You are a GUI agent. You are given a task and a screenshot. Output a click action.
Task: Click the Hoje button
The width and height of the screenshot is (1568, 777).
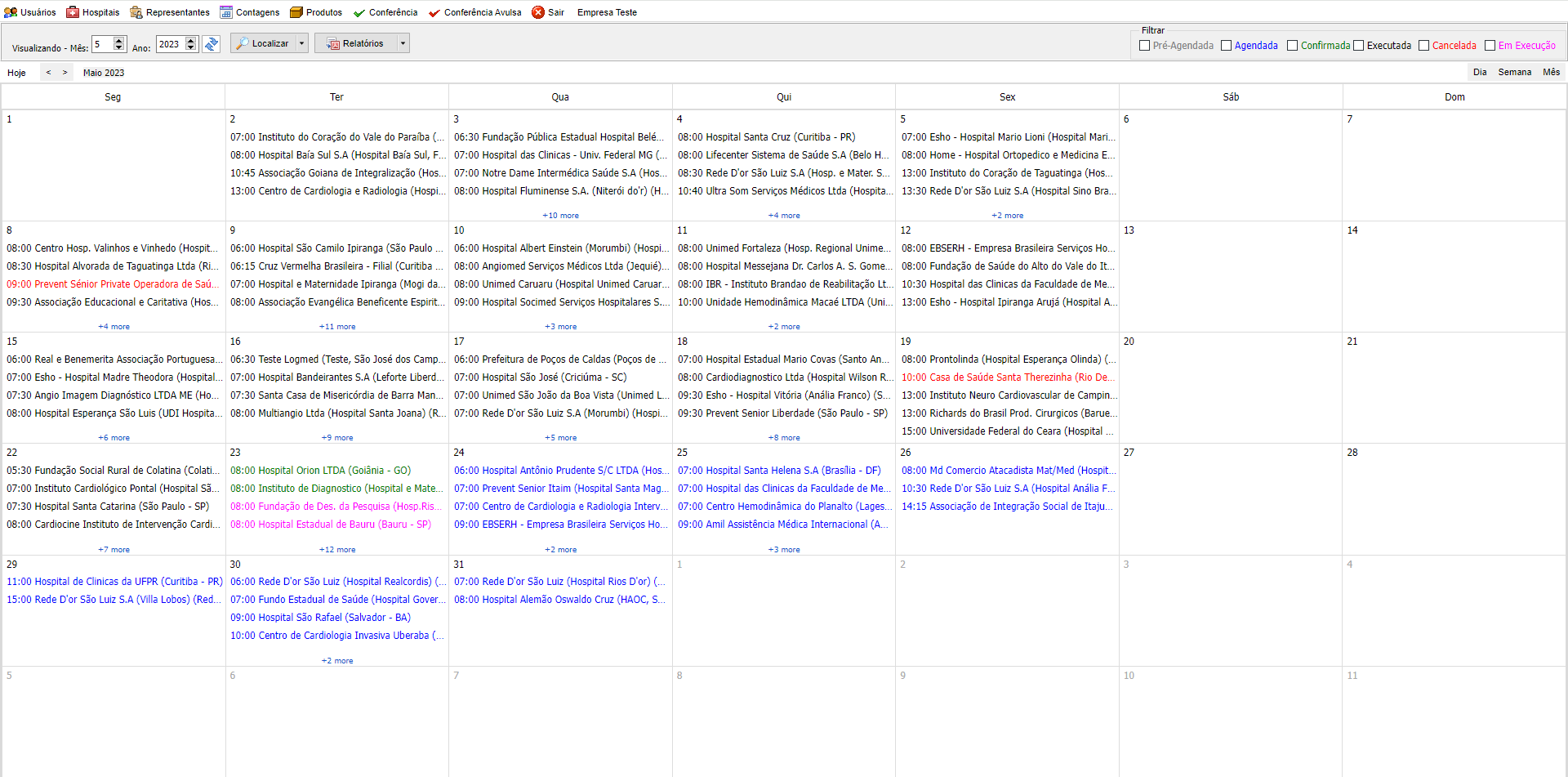(16, 72)
